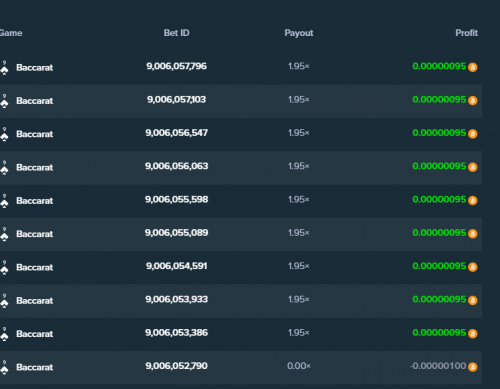The width and height of the screenshot is (500, 389).
Task: Click the Bitcoin coin icon in row 9,006,055,598
Action: pyautogui.click(x=473, y=201)
